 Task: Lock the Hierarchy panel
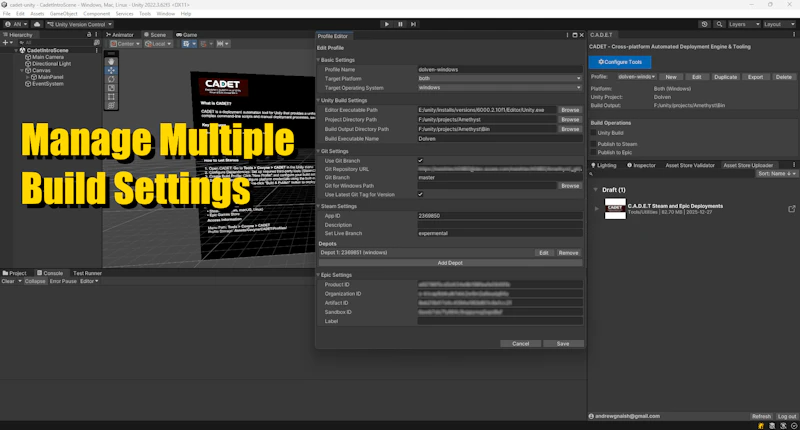point(89,35)
